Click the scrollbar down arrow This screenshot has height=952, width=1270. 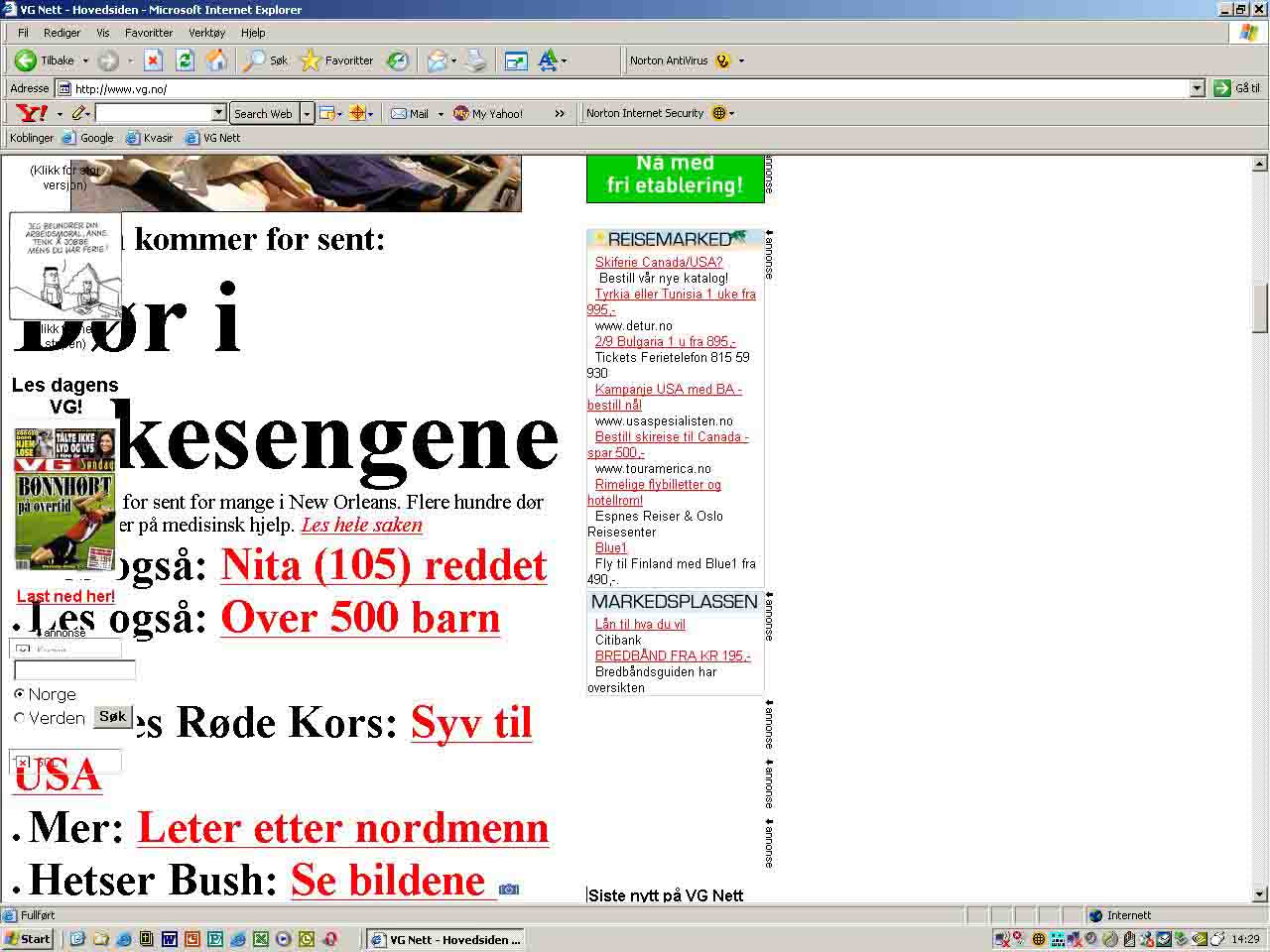1261,894
